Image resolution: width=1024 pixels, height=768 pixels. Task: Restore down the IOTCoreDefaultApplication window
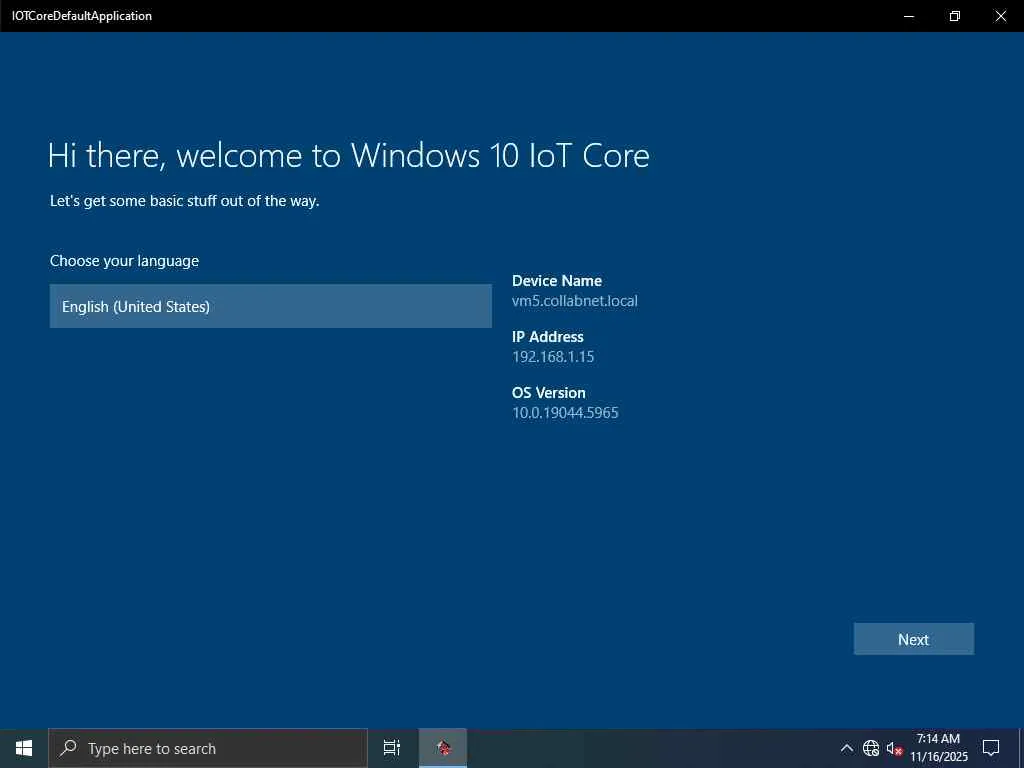point(955,16)
